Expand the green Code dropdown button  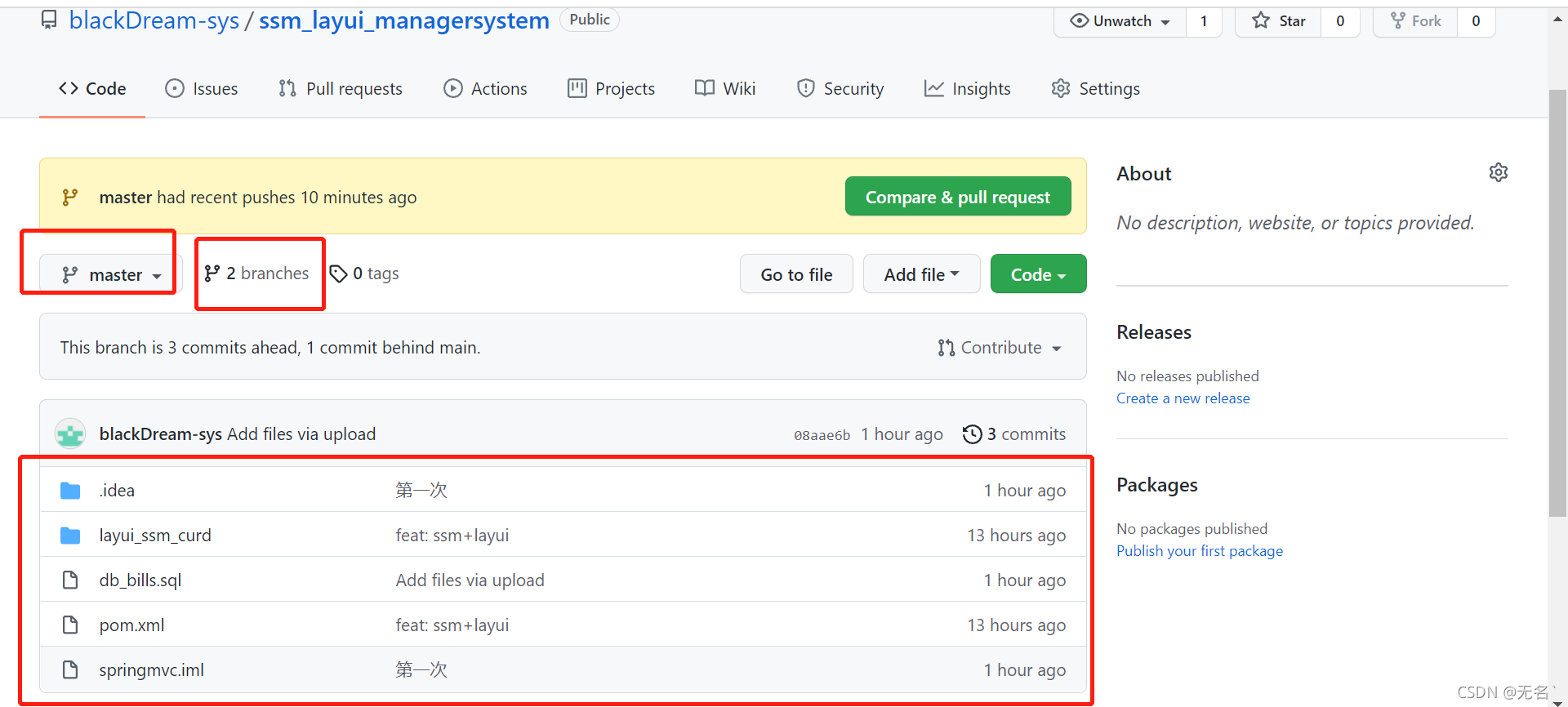point(1038,274)
